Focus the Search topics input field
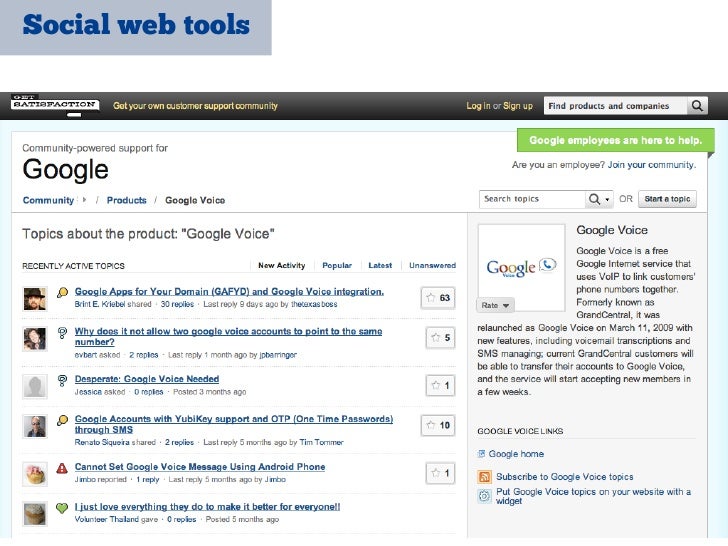 point(533,199)
